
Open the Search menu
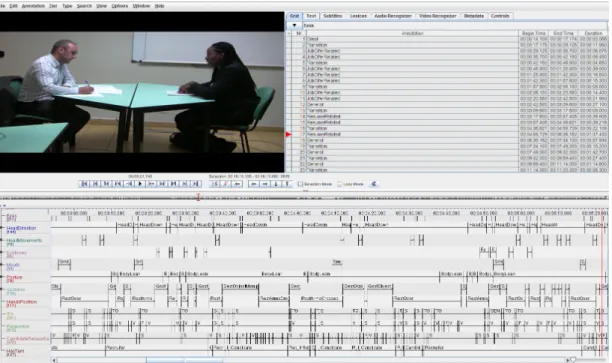click(84, 6)
